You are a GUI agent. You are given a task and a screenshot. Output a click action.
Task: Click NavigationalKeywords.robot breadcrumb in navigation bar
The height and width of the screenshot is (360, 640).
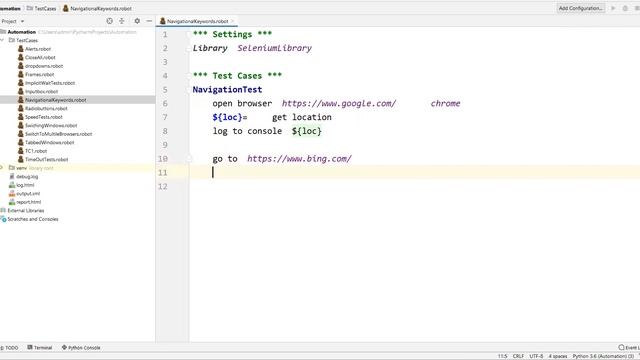pos(101,8)
